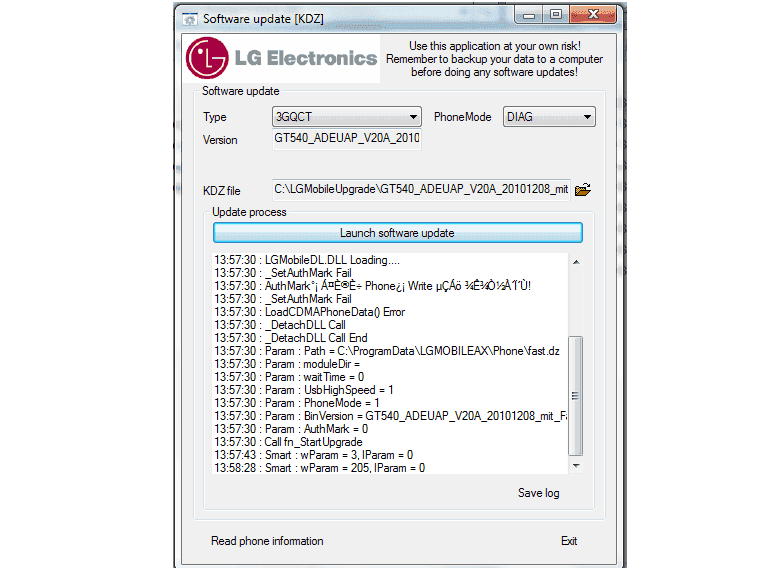Click the Exit button
768x568 pixels.
point(569,541)
